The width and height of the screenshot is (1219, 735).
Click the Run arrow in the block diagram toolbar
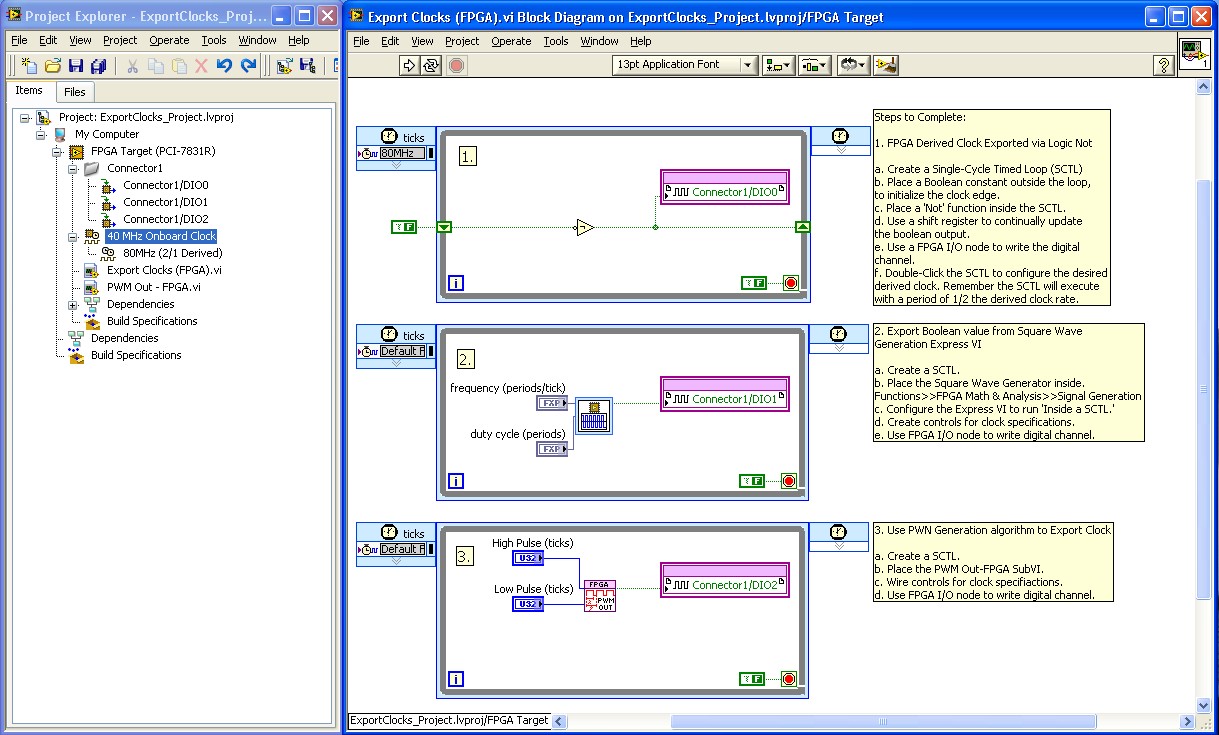409,65
